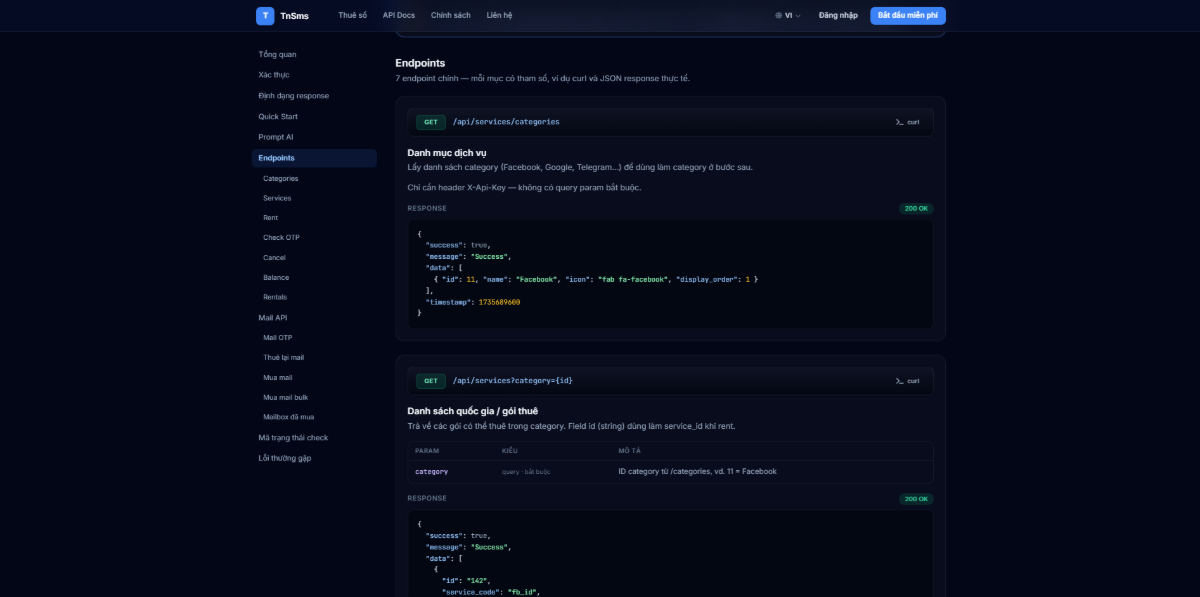The image size is (1200, 597).
Task: Show curl for /api/services?category={id} endpoint
Action: (x=908, y=381)
